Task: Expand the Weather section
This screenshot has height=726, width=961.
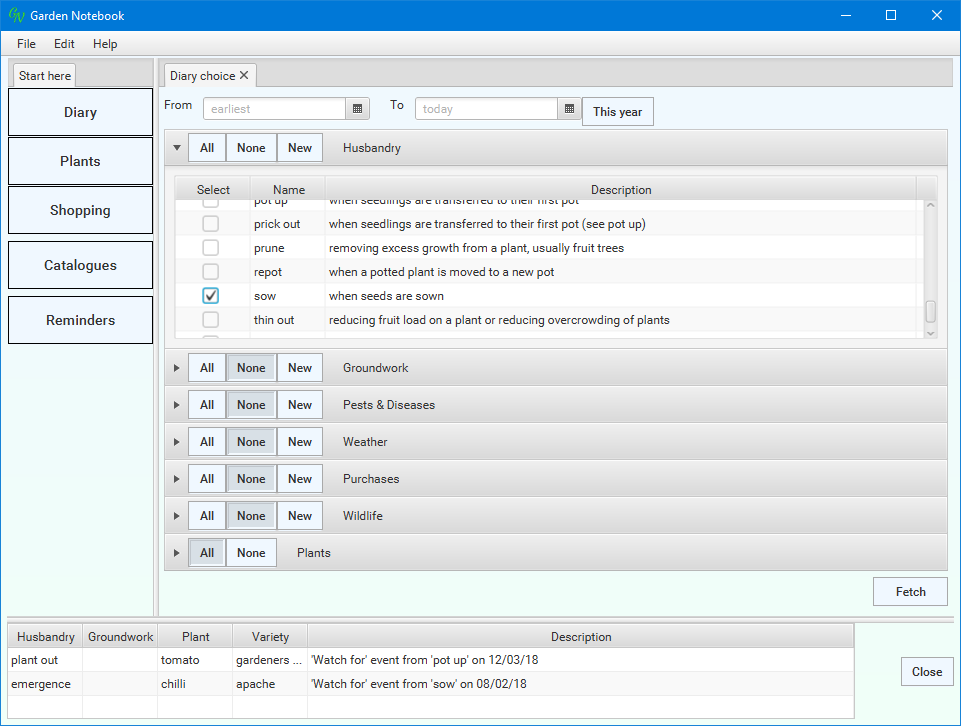Action: click(177, 442)
